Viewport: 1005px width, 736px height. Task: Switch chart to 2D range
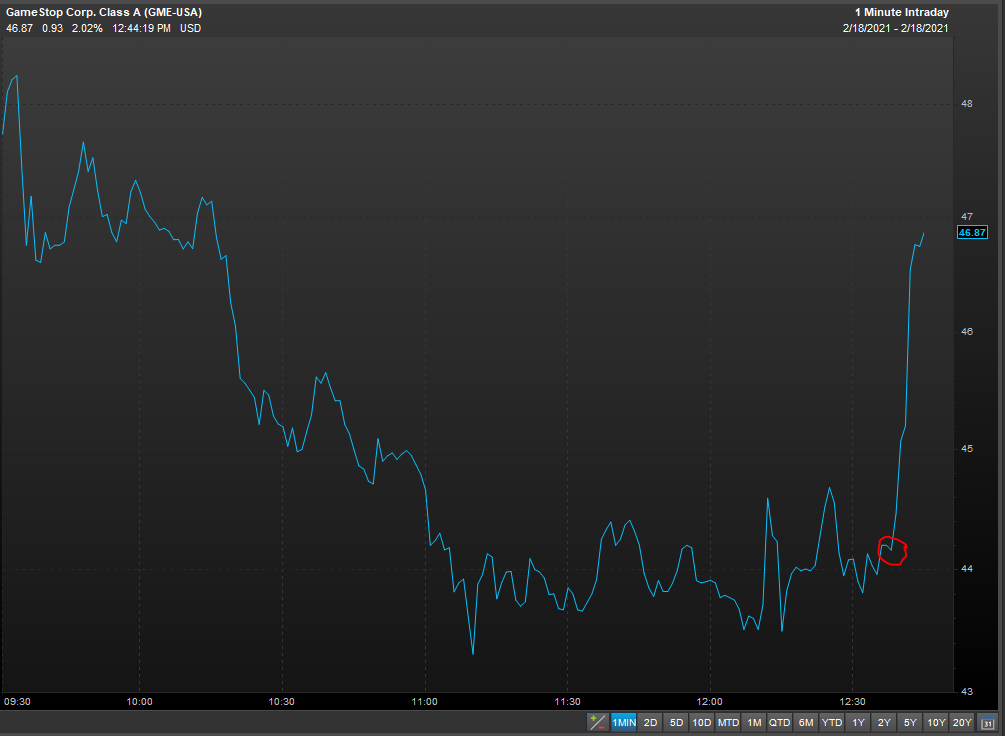650,722
